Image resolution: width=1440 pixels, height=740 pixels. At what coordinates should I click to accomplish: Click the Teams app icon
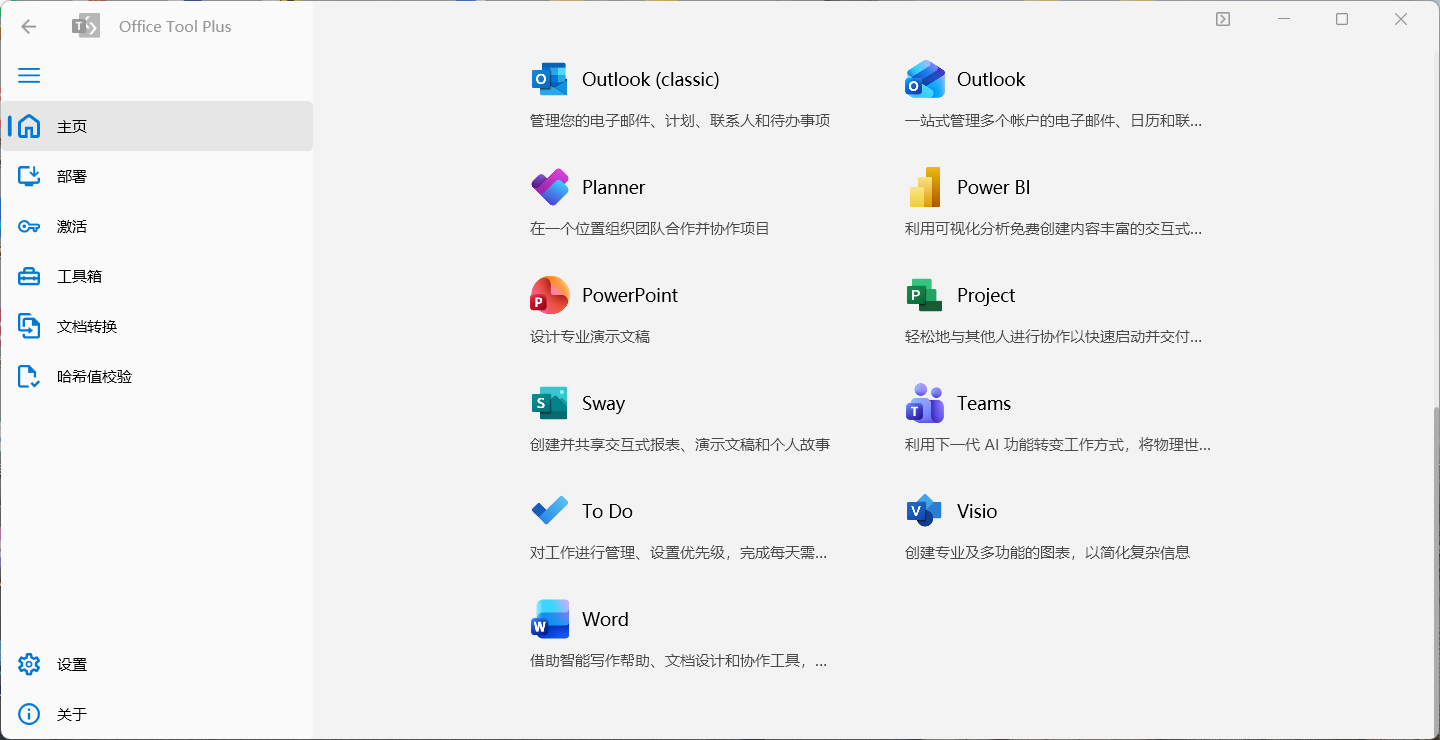924,403
